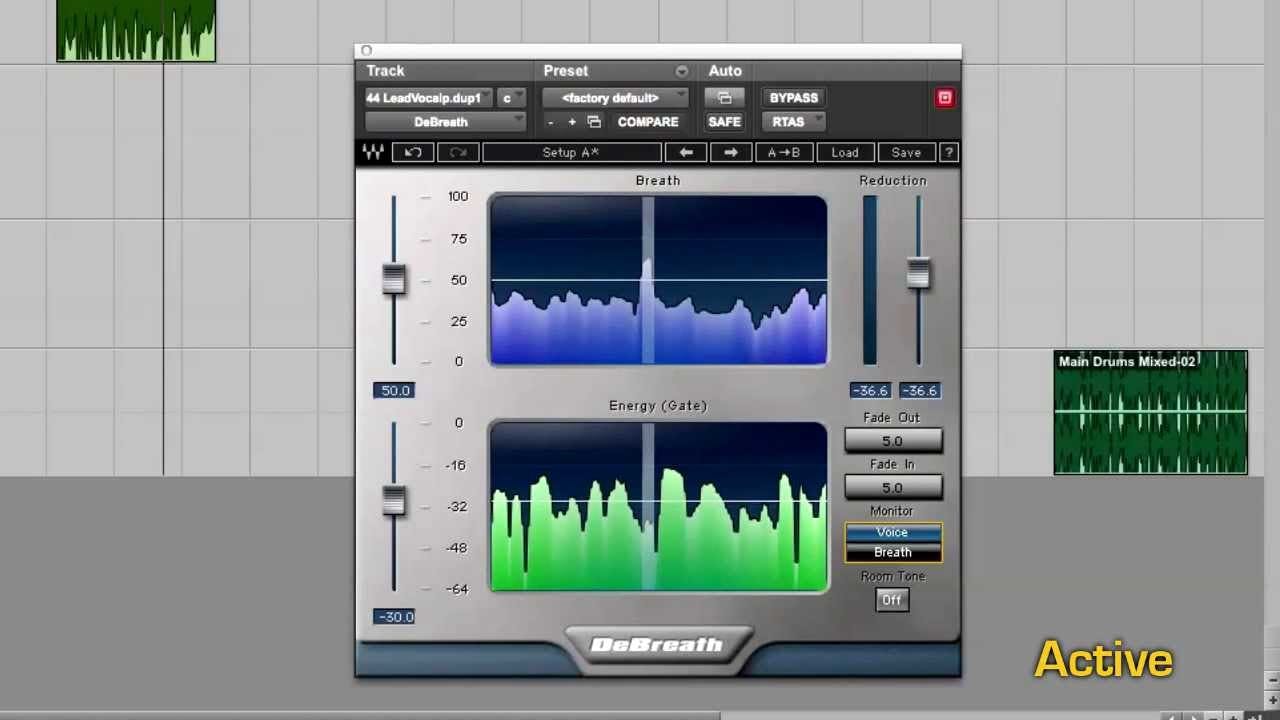The image size is (1280, 720).
Task: Open the 44 LeadVocalp.dup1 track selector
Action: point(426,98)
